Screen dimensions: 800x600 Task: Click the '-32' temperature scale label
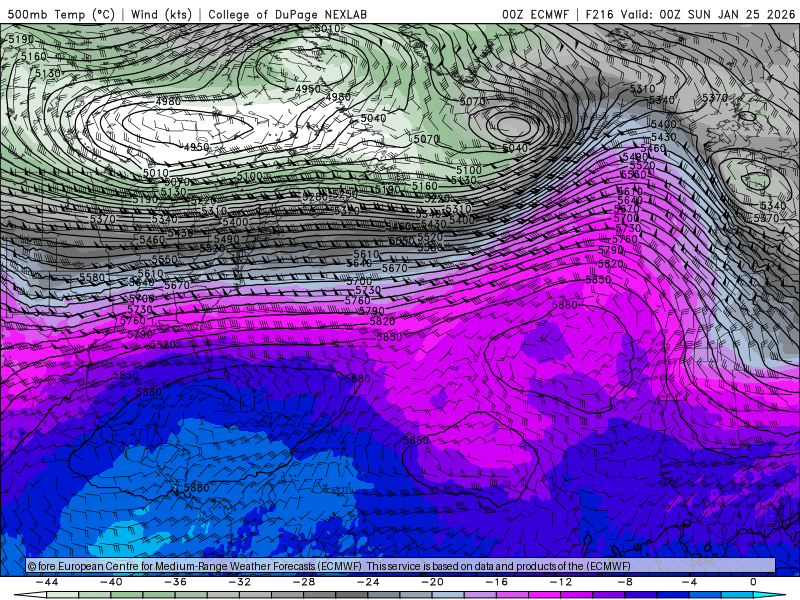point(240,582)
